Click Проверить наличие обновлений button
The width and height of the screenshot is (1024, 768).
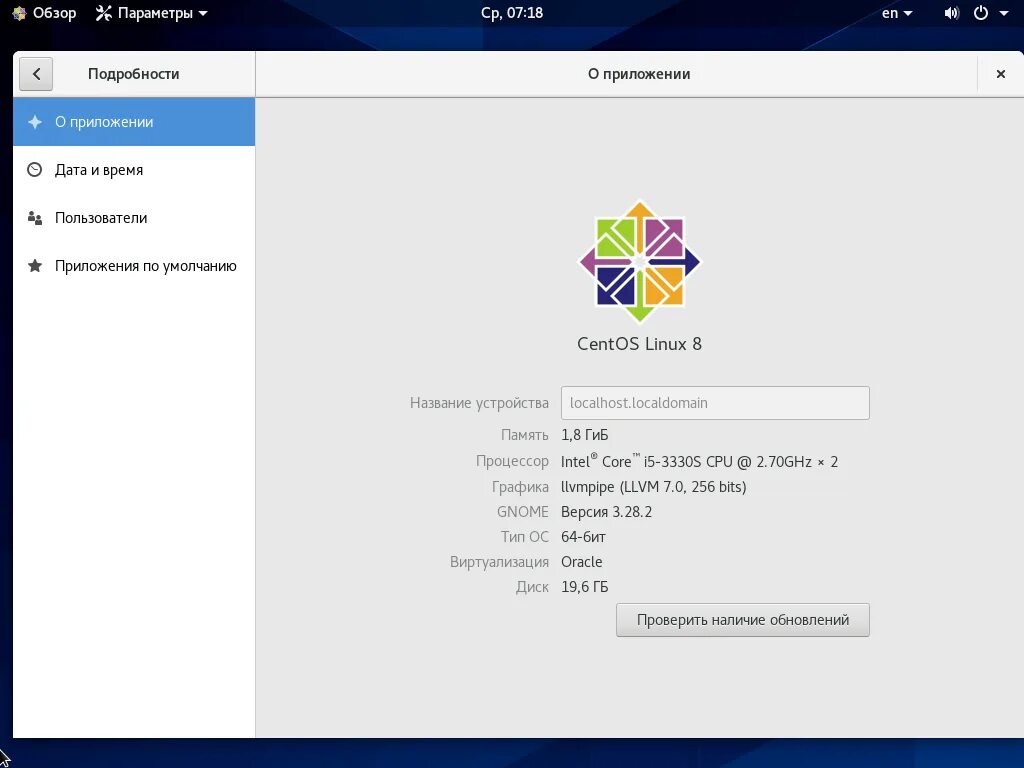point(743,620)
